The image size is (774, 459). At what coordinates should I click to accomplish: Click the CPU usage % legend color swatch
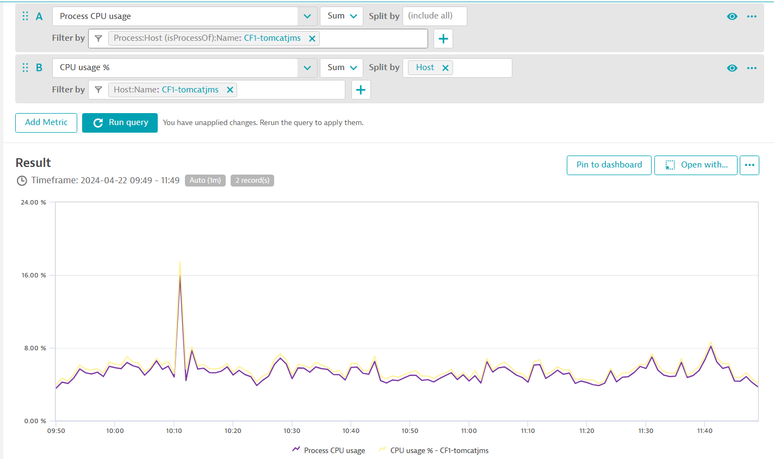(382, 450)
